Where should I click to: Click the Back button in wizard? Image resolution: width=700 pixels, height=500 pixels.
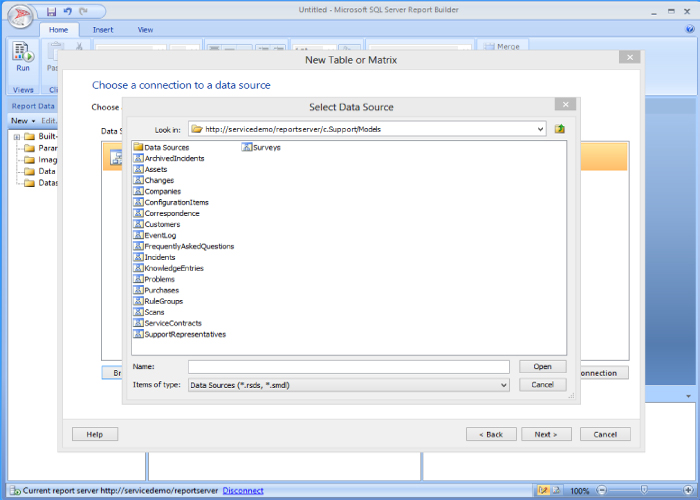coord(491,434)
